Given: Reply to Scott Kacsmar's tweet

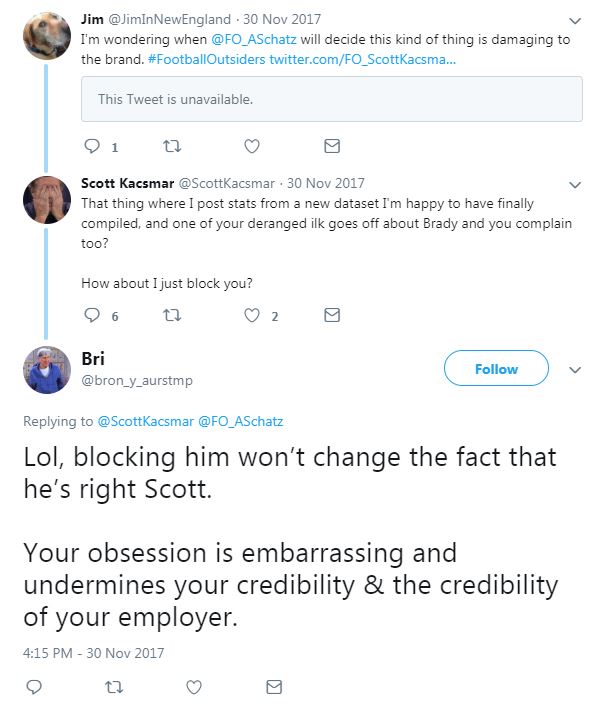Looking at the screenshot, I should point(93,316).
